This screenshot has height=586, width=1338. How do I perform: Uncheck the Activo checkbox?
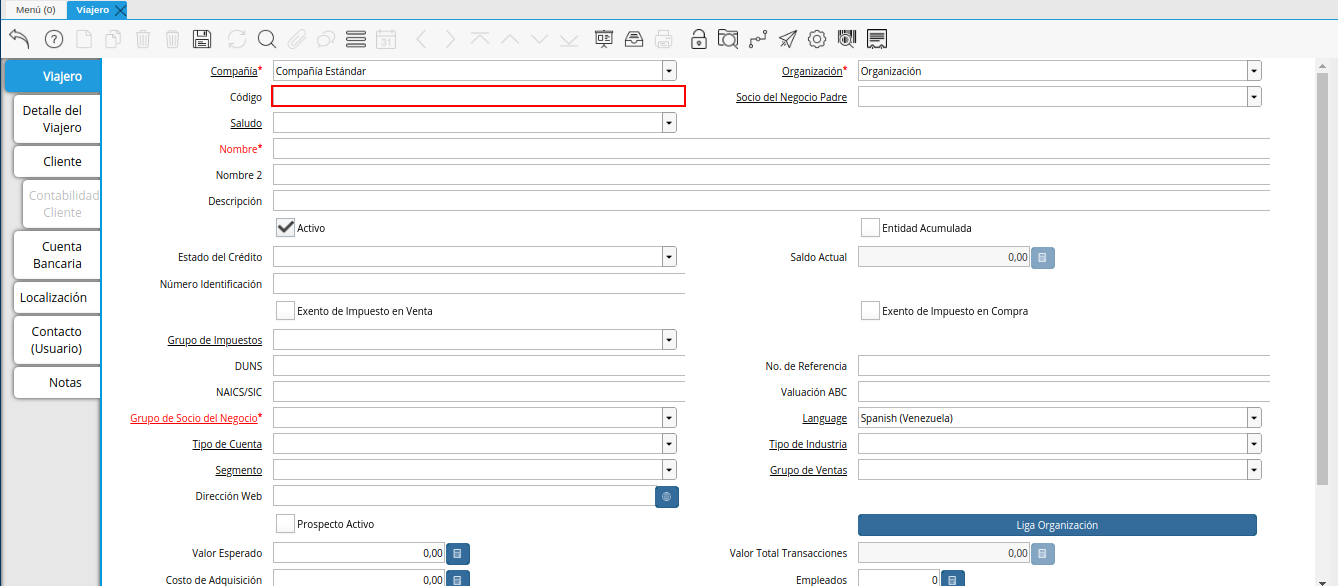[x=285, y=227]
